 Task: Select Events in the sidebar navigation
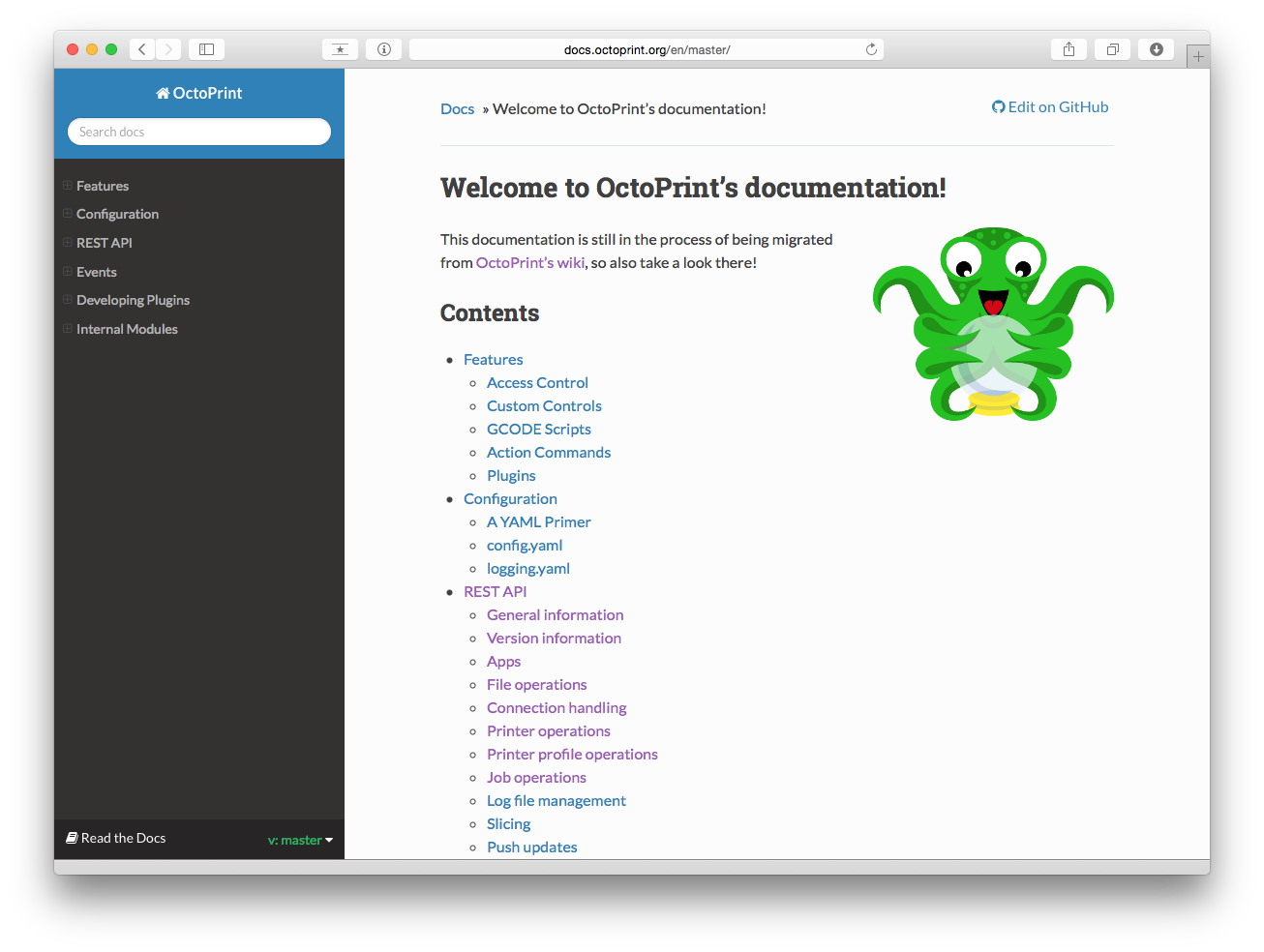point(97,272)
